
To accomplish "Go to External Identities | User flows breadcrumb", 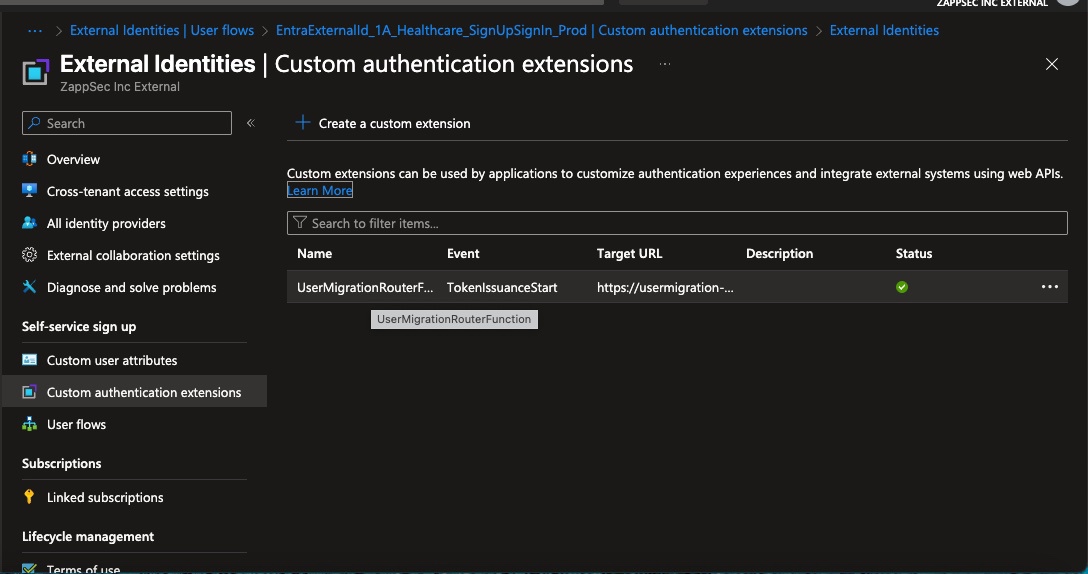I will (x=162, y=31).
